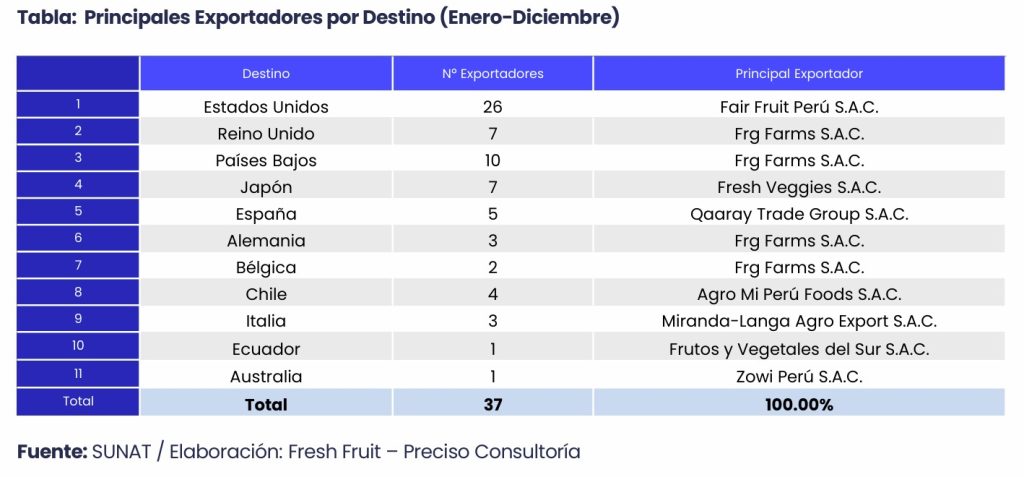Click the "N° Exportadores" column header
This screenshot has height=477, width=1024.
point(492,74)
